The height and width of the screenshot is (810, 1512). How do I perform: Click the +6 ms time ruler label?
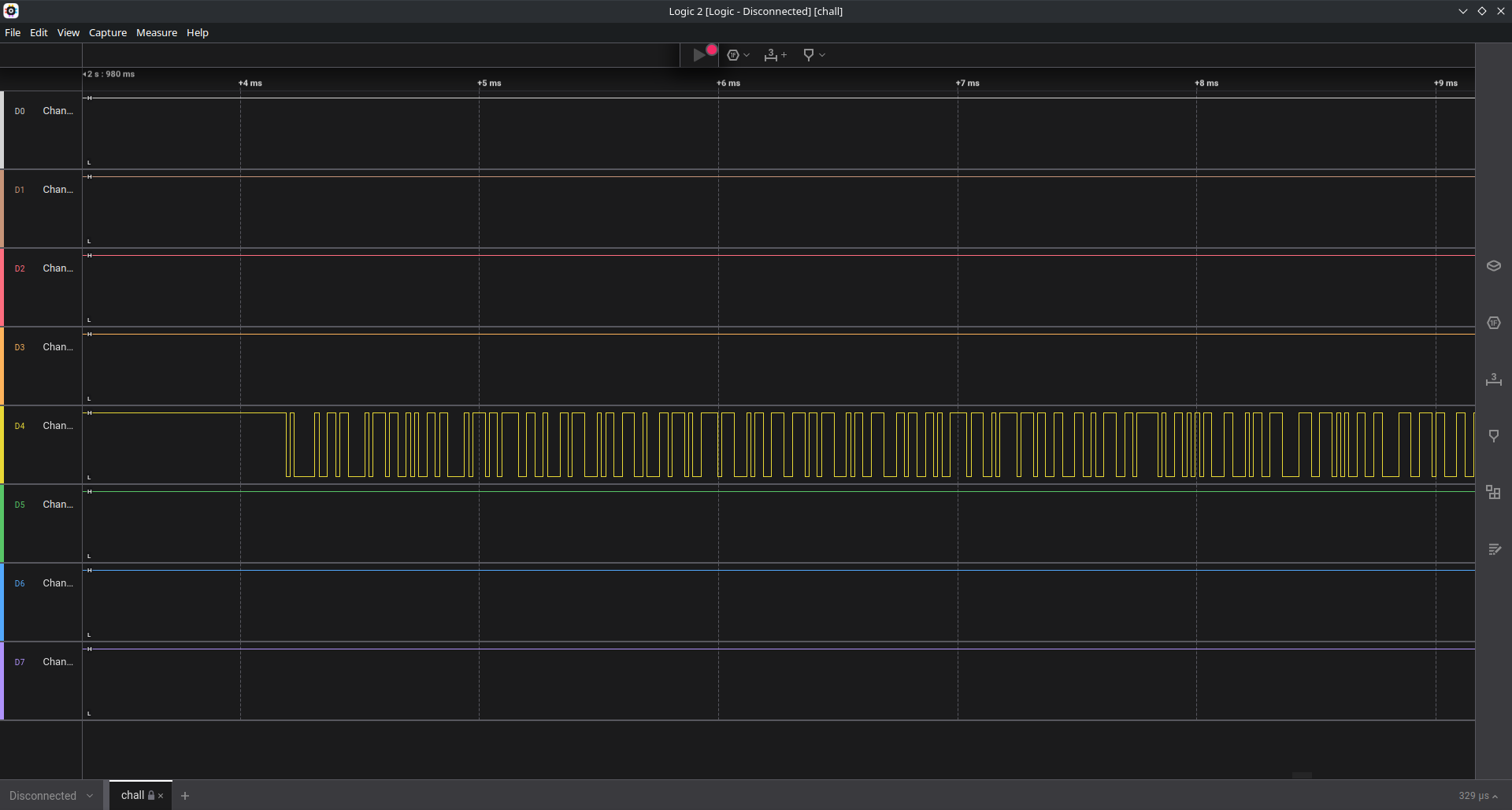click(728, 83)
